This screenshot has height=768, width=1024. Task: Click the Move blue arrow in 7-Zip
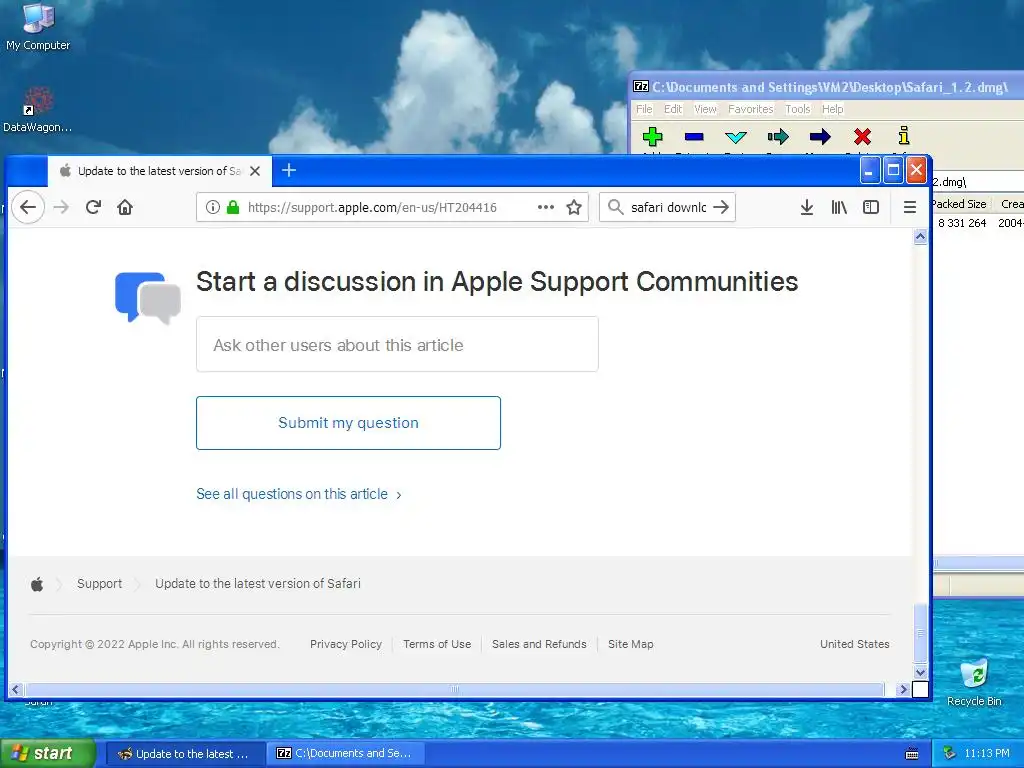coord(820,136)
